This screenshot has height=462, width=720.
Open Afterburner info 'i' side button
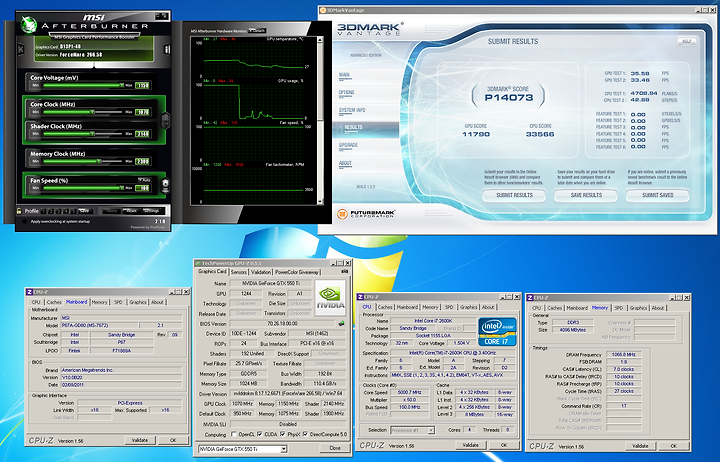click(167, 49)
